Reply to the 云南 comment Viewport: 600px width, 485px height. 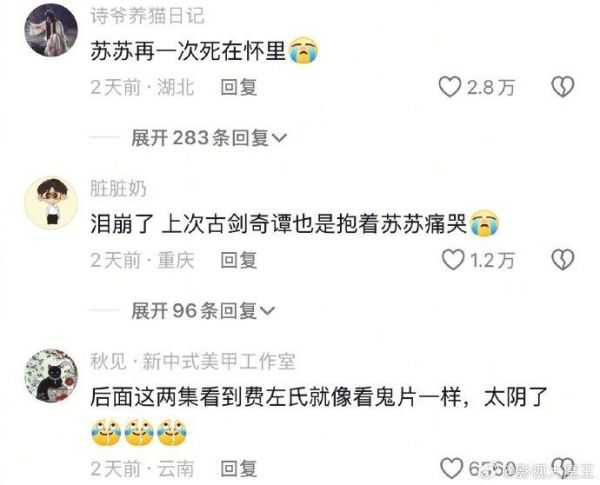click(x=239, y=468)
